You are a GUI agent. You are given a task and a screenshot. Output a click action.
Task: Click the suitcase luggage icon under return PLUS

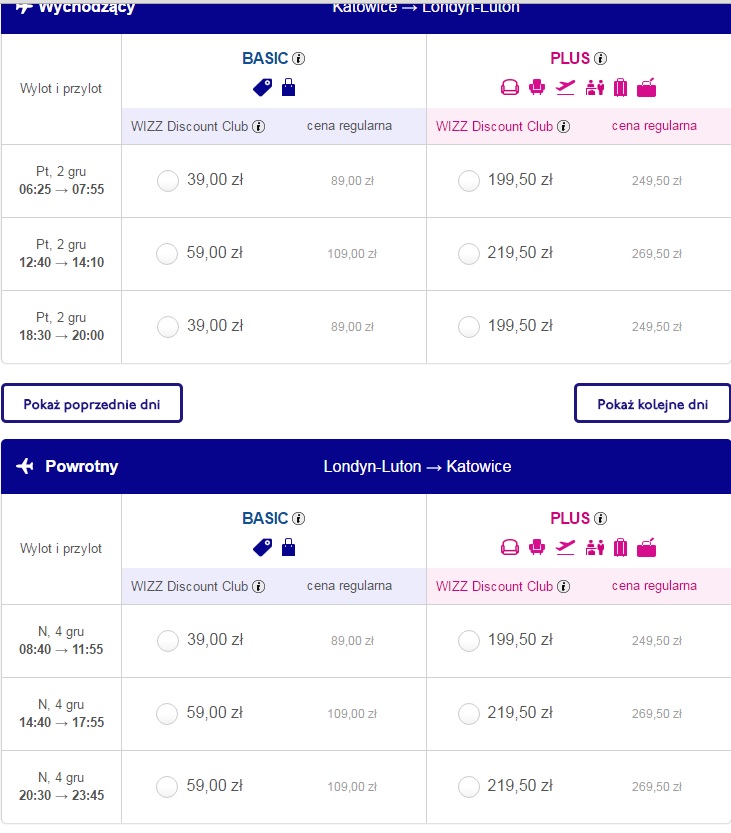620,548
